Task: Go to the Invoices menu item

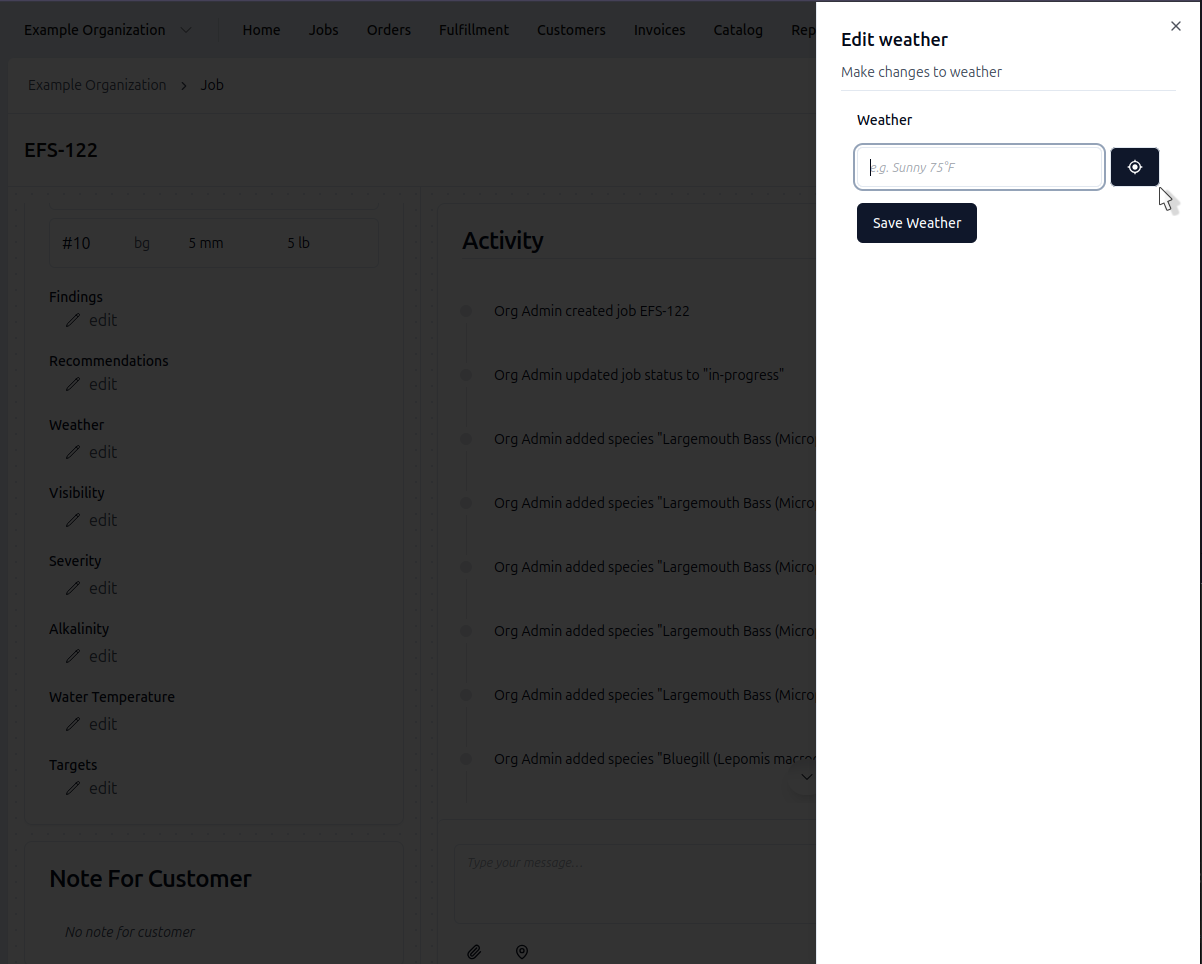Action: pos(659,30)
